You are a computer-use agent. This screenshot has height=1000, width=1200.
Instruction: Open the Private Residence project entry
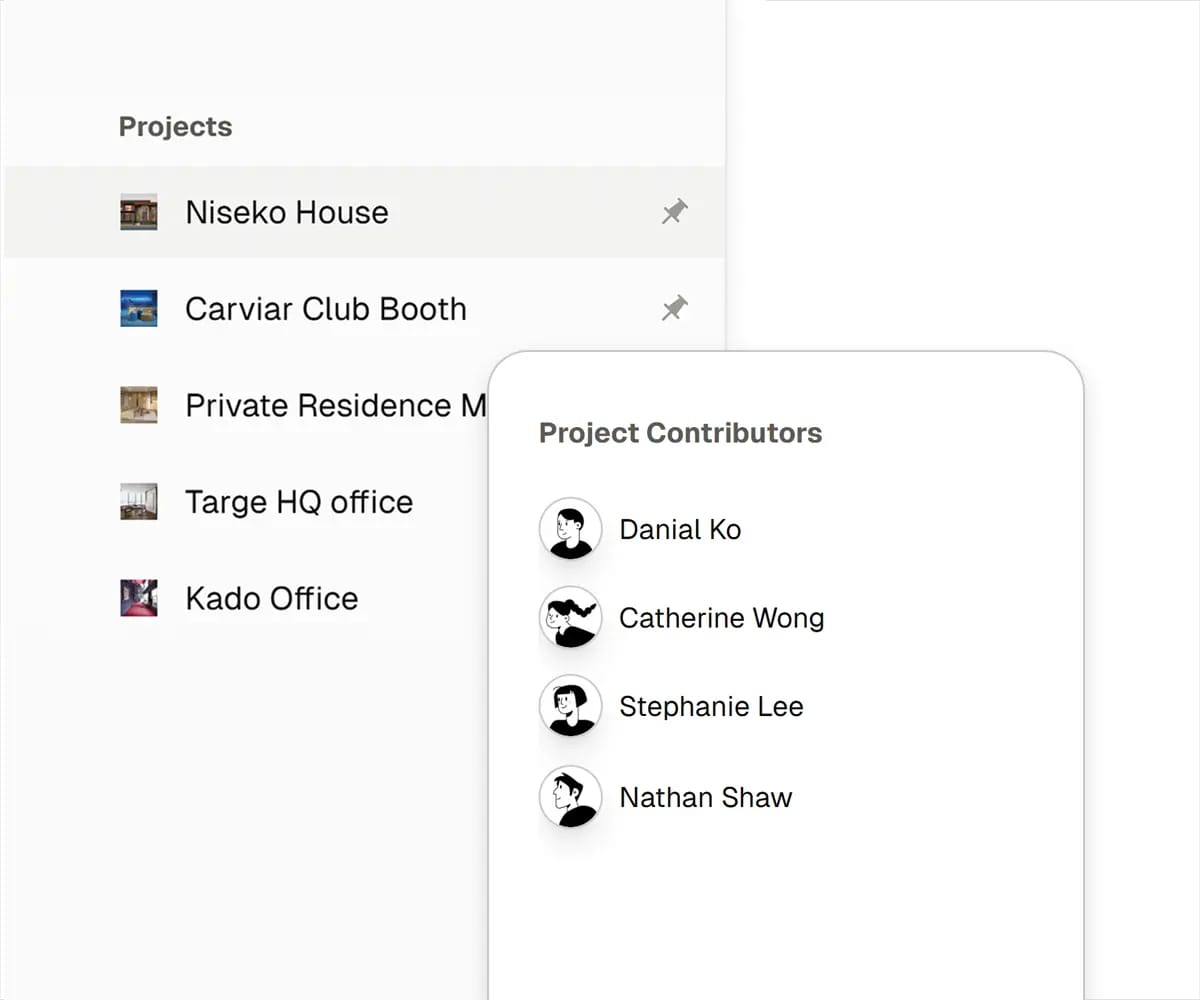point(330,405)
